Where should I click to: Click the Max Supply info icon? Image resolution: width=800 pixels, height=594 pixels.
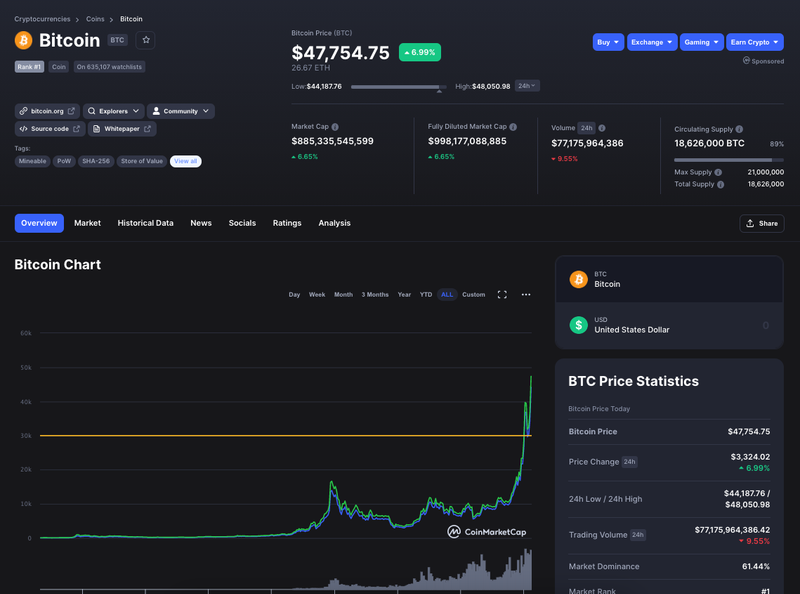[x=718, y=172]
